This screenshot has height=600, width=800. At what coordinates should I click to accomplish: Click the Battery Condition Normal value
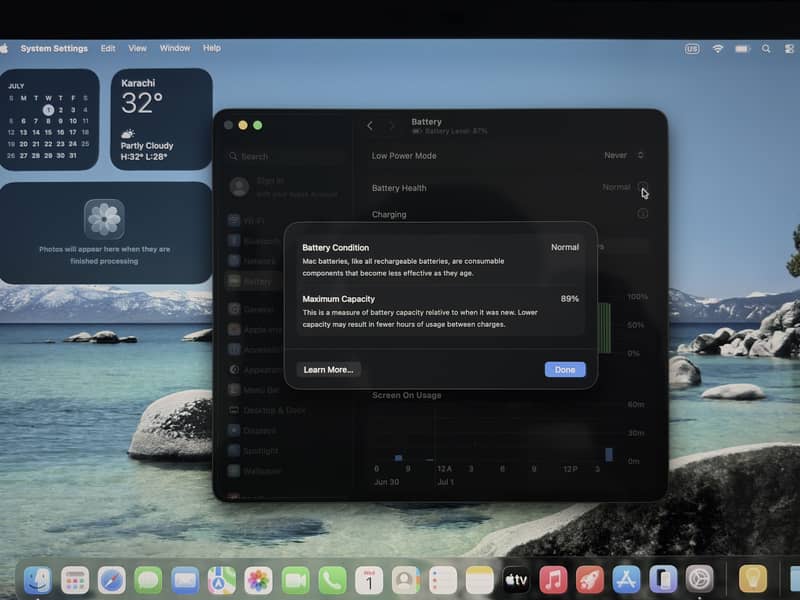tap(565, 247)
